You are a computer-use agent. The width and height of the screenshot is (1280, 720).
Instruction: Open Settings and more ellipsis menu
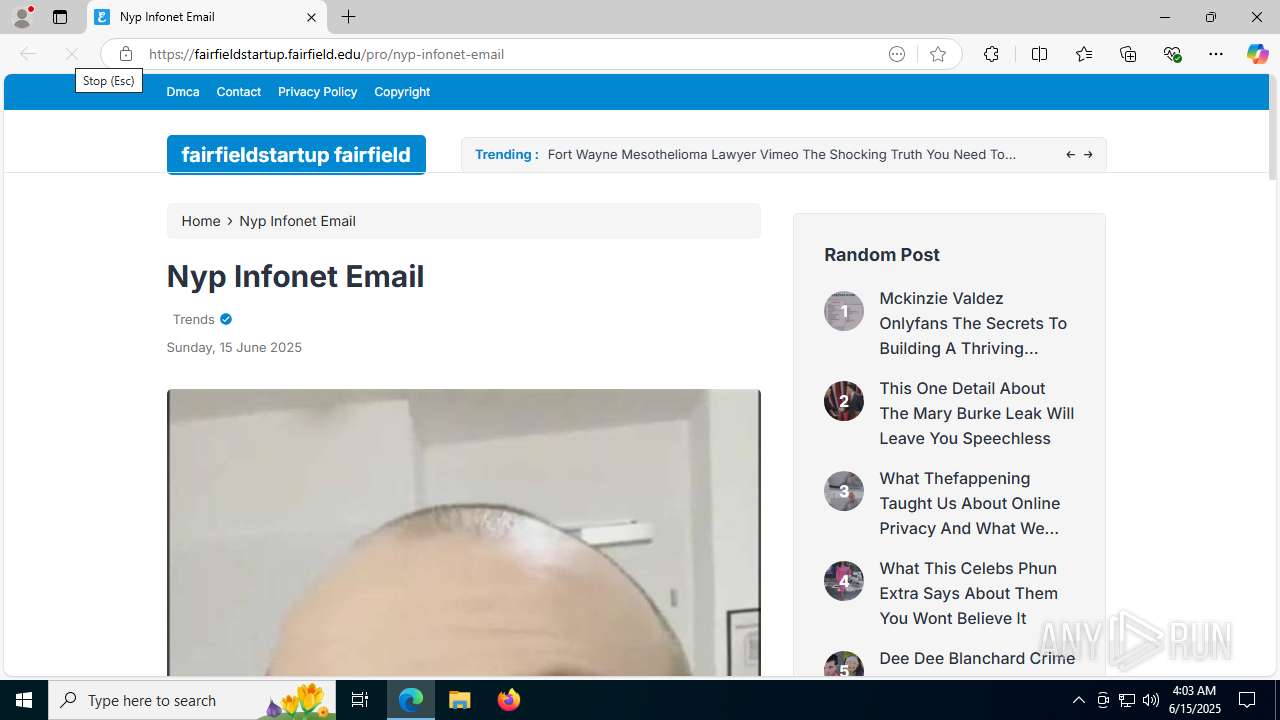[x=1216, y=54]
